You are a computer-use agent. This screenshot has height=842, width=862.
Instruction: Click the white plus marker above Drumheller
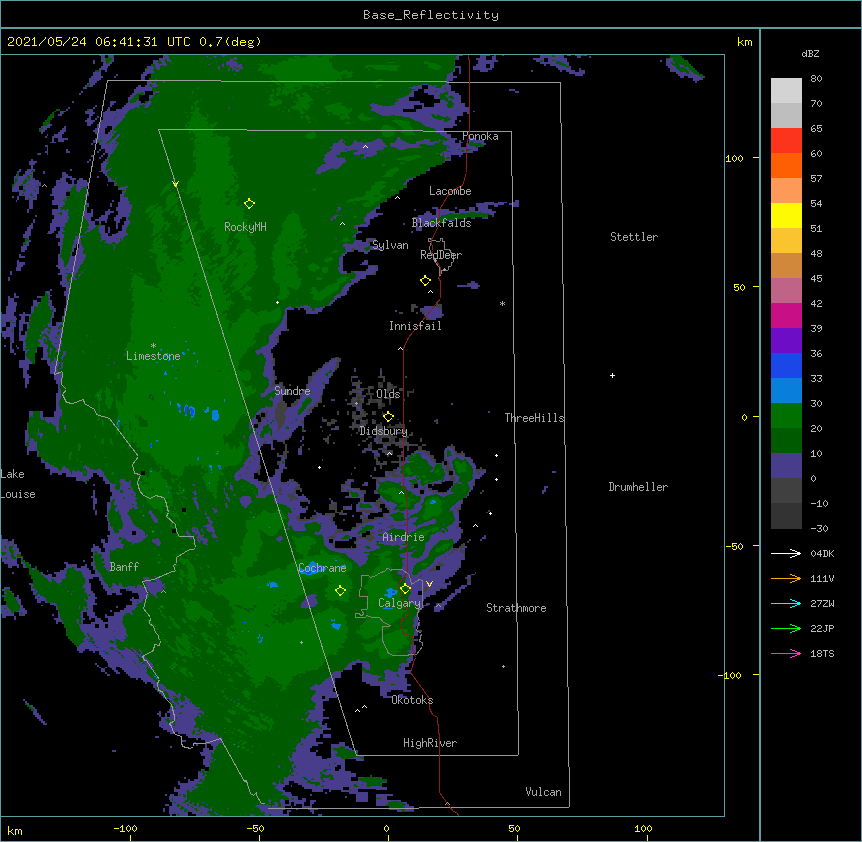pos(612,375)
